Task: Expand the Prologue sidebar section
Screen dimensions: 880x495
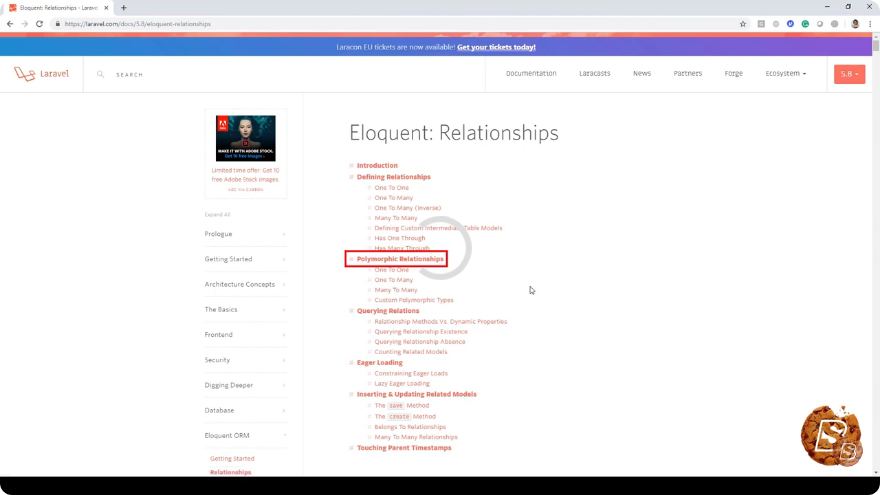Action: pos(245,234)
